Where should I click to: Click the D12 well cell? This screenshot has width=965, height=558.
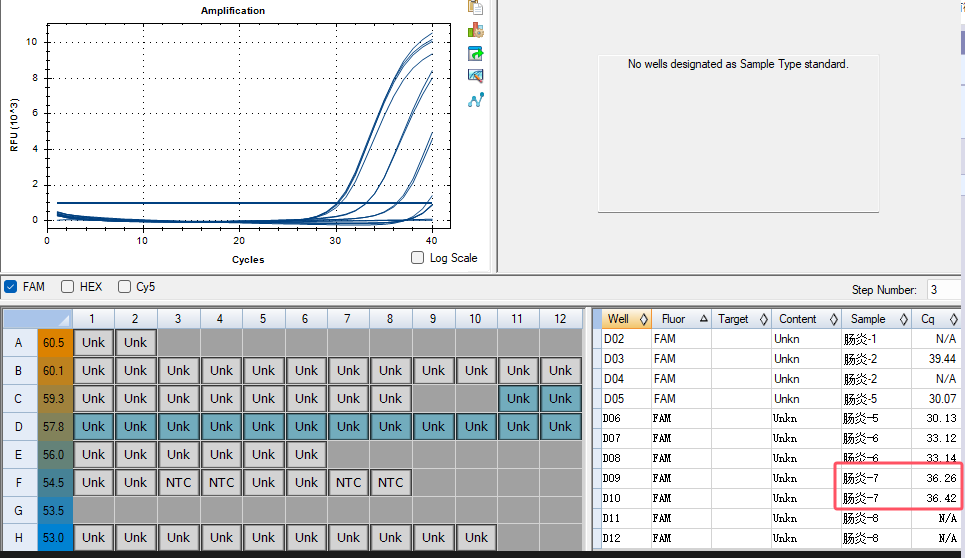point(627,538)
